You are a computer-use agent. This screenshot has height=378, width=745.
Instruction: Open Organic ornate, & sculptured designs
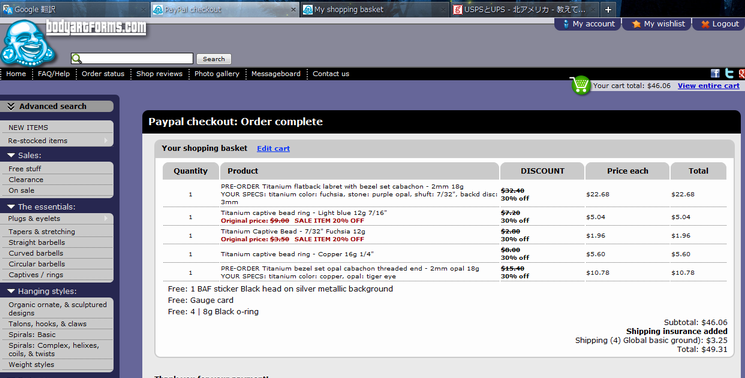[57, 309]
